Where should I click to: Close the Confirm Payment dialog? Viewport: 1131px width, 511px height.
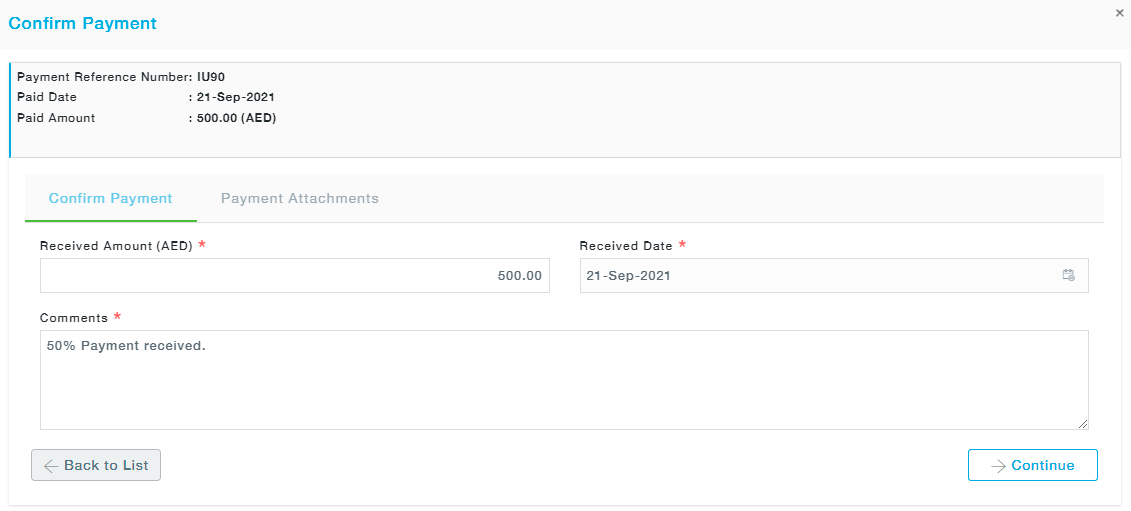[x=1119, y=13]
